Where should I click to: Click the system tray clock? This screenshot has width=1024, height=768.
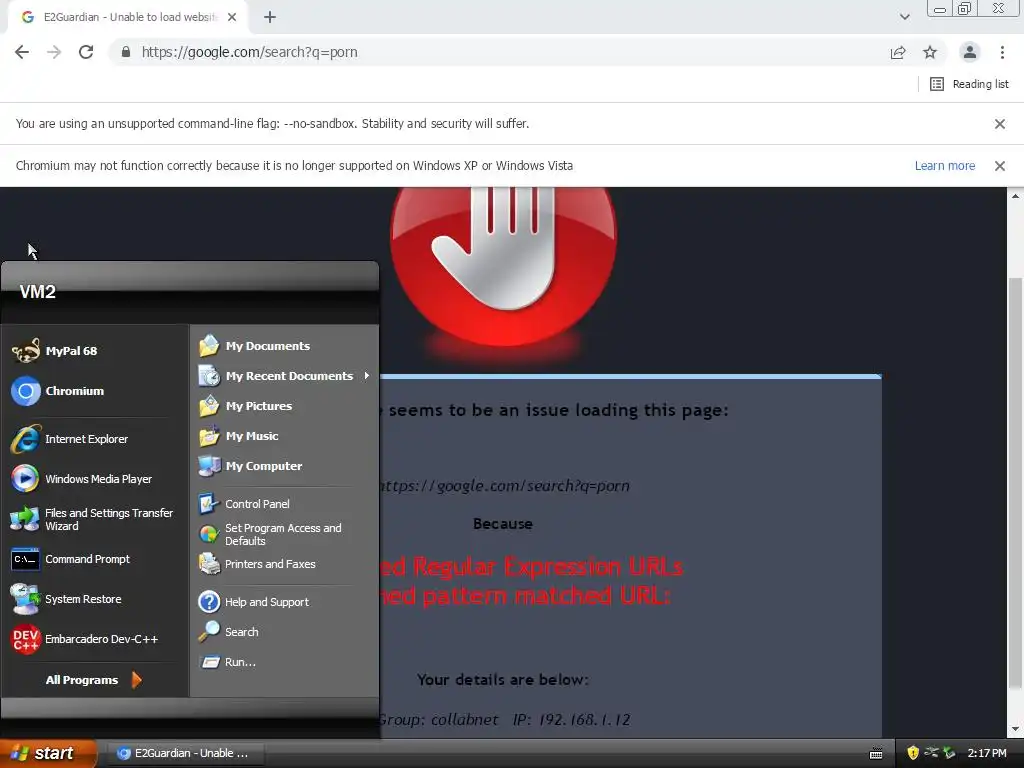click(987, 753)
